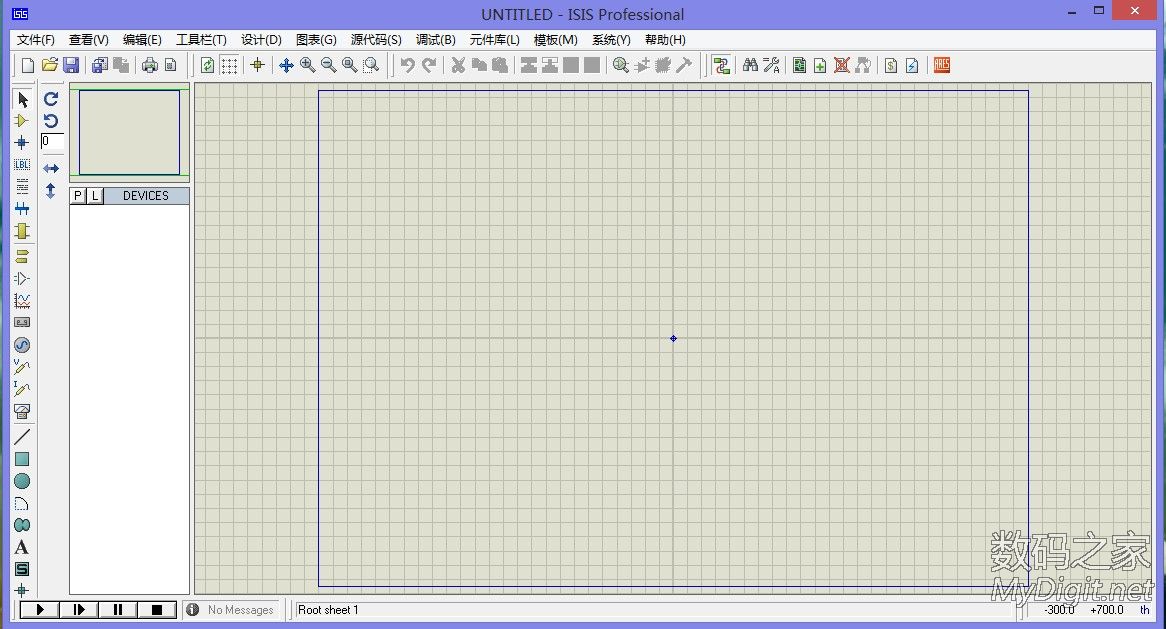This screenshot has height=629, width=1166.
Task: Select the Component mode tool
Action: [22, 121]
